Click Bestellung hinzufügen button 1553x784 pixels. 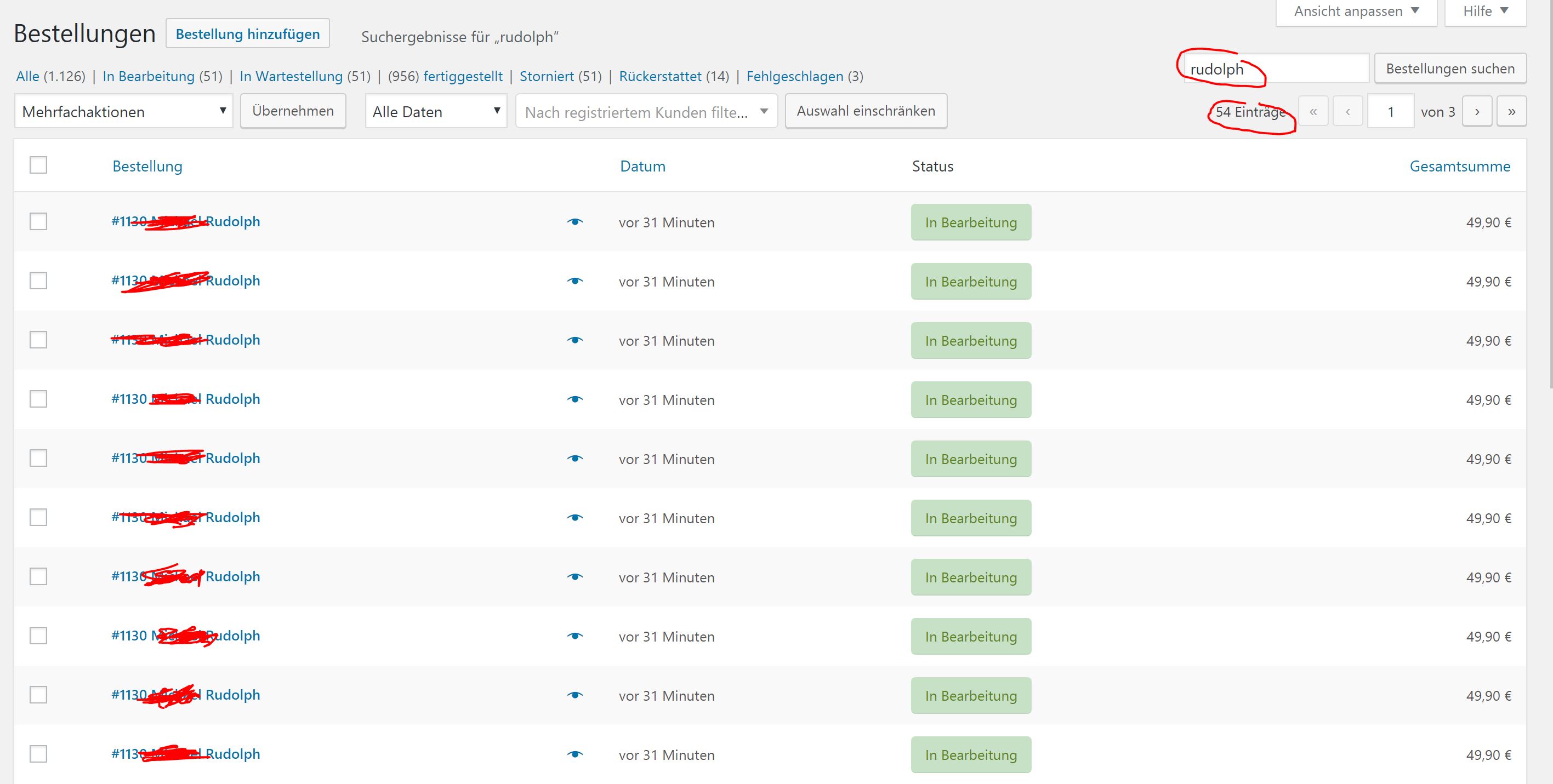(x=247, y=34)
